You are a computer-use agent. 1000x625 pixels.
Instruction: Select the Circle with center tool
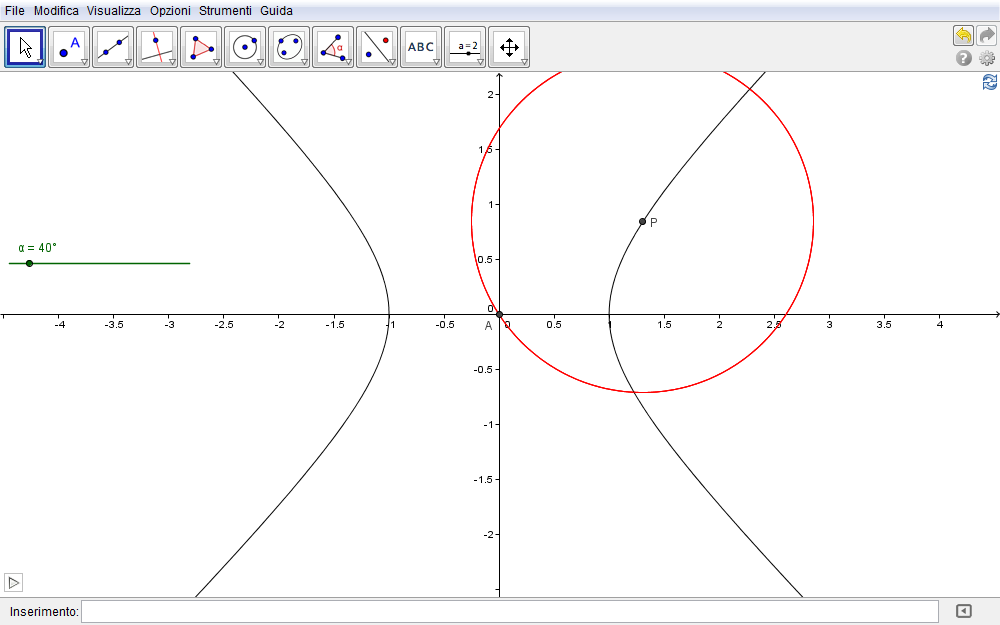point(245,47)
